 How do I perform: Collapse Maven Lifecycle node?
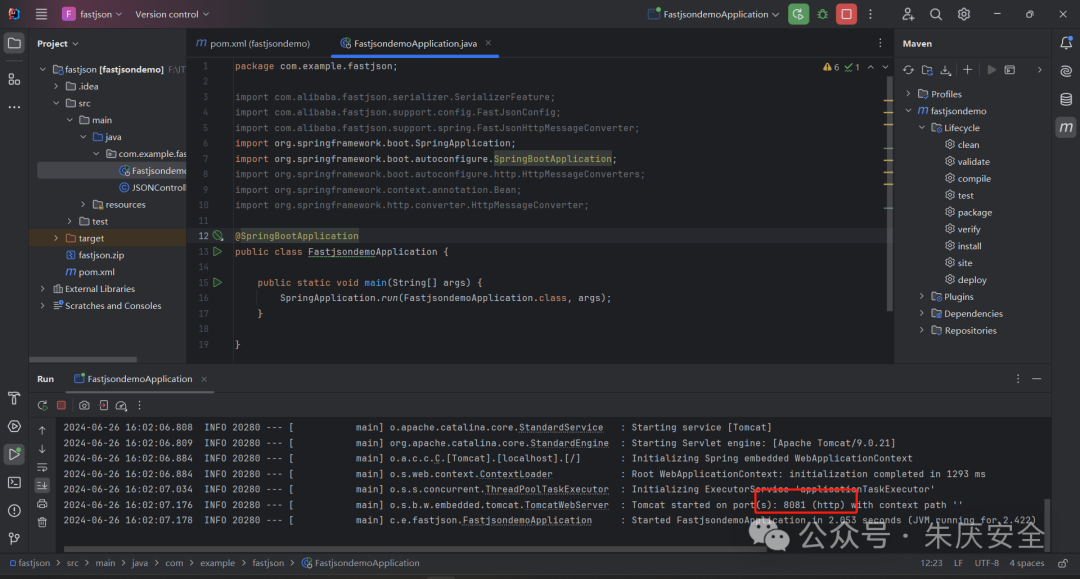(922, 127)
